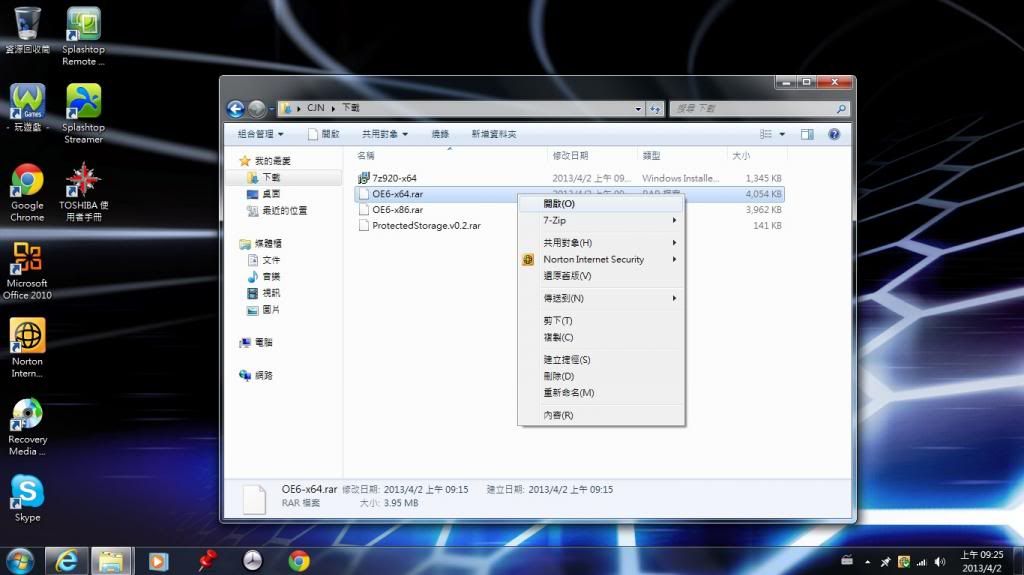Open the WildTangent Games desktop shortcut
This screenshot has height=575, width=1024.
coord(27,108)
